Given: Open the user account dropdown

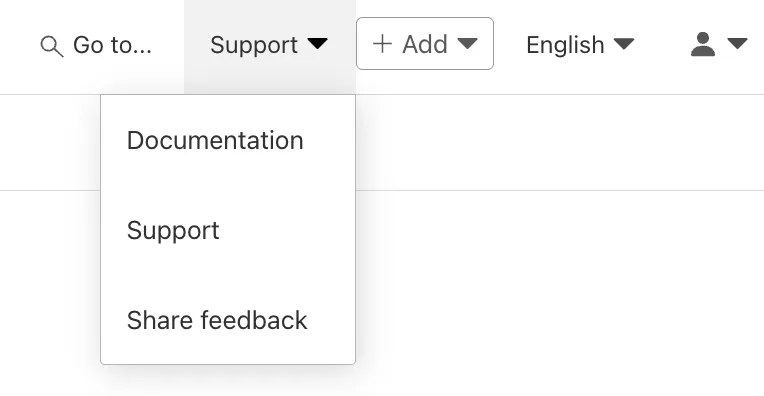Looking at the screenshot, I should 719,44.
